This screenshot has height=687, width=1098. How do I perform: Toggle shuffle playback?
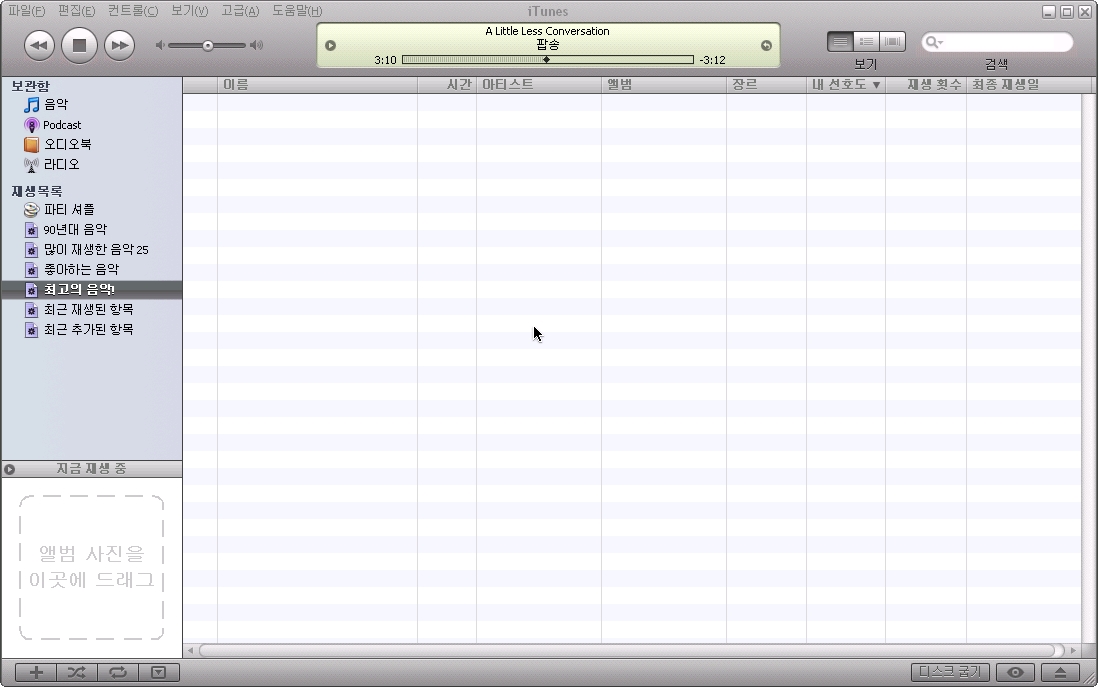[x=77, y=673]
